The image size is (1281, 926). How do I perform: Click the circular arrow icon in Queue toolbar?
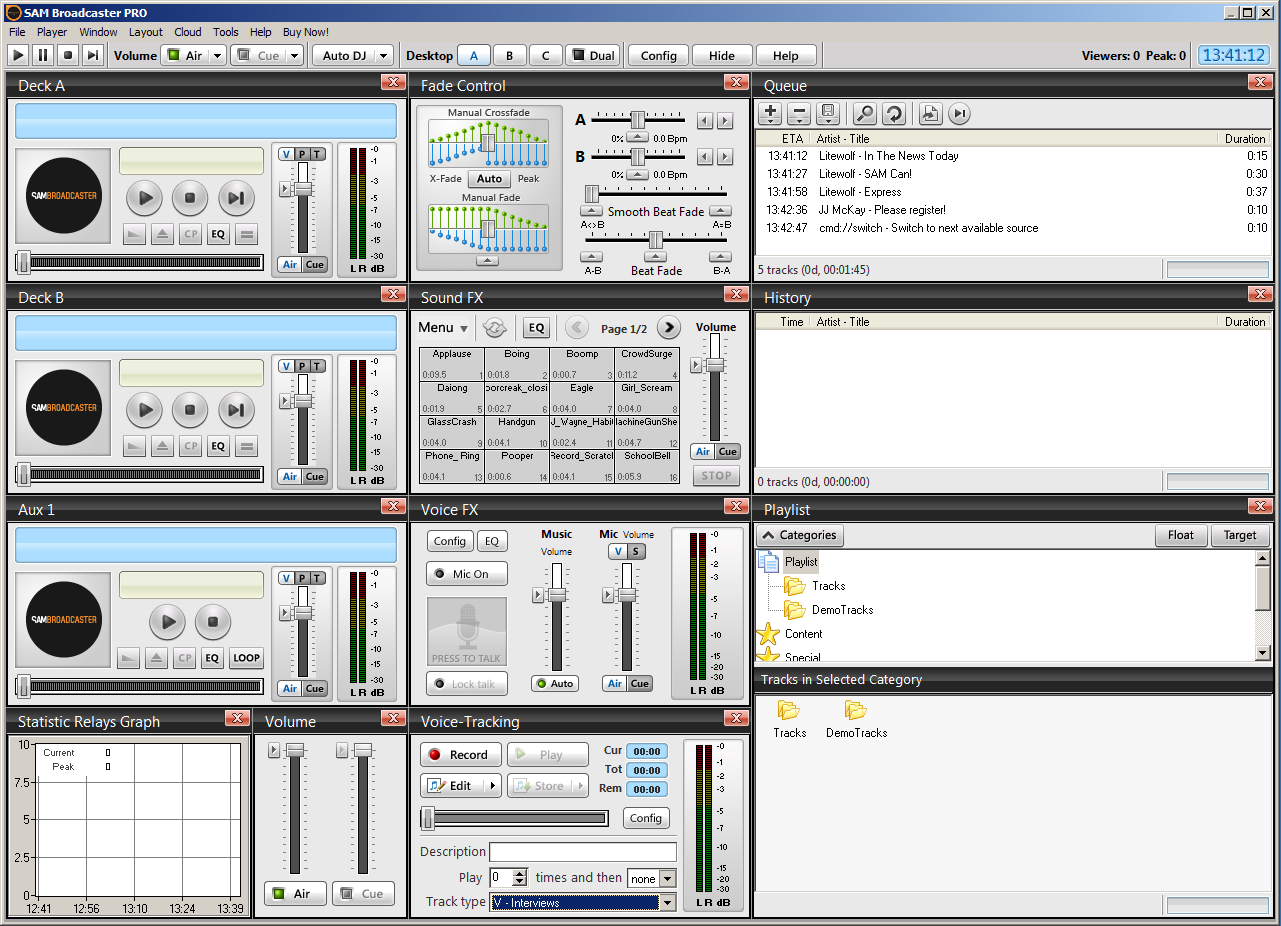(893, 114)
